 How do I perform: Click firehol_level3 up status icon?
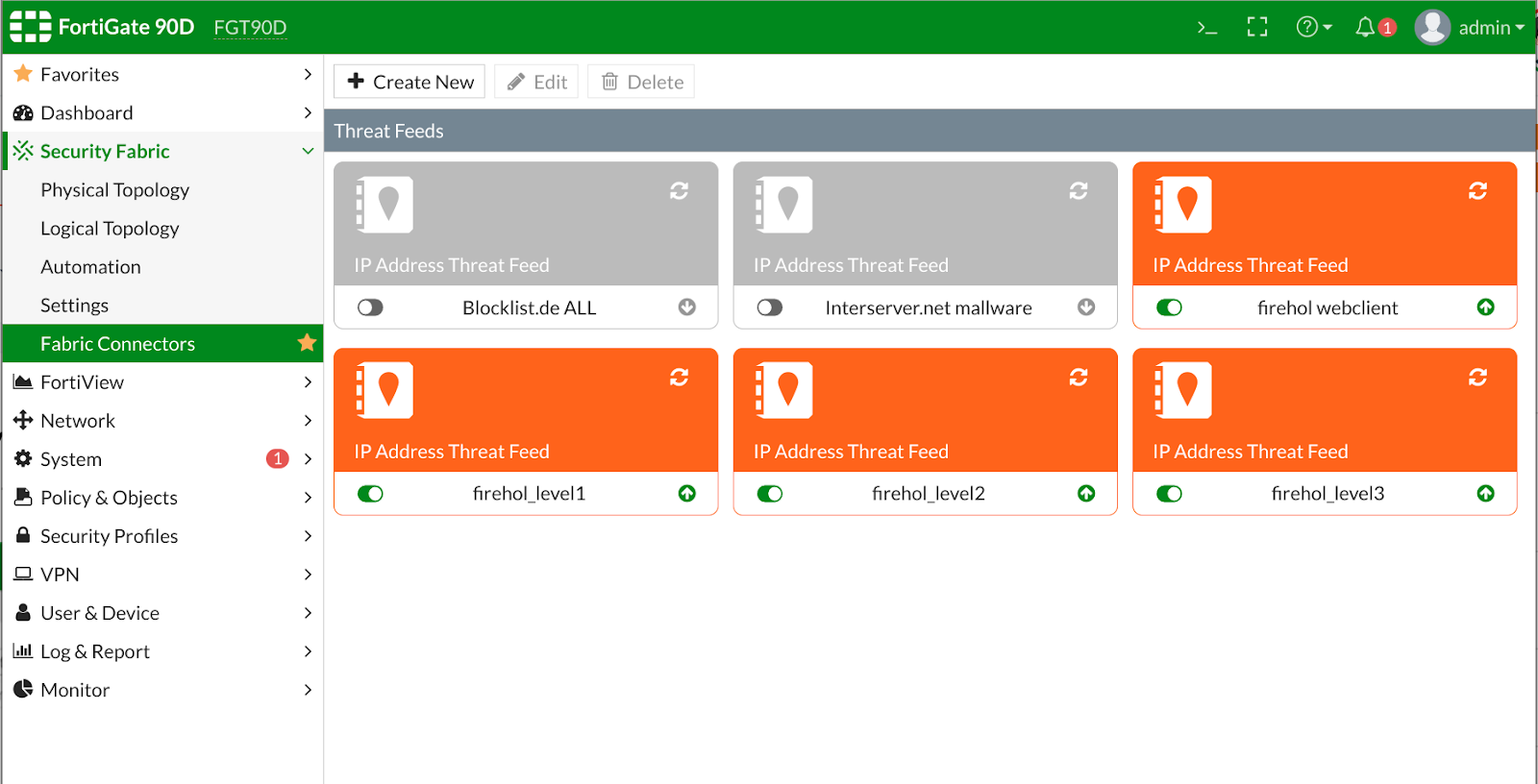pyautogui.click(x=1486, y=494)
